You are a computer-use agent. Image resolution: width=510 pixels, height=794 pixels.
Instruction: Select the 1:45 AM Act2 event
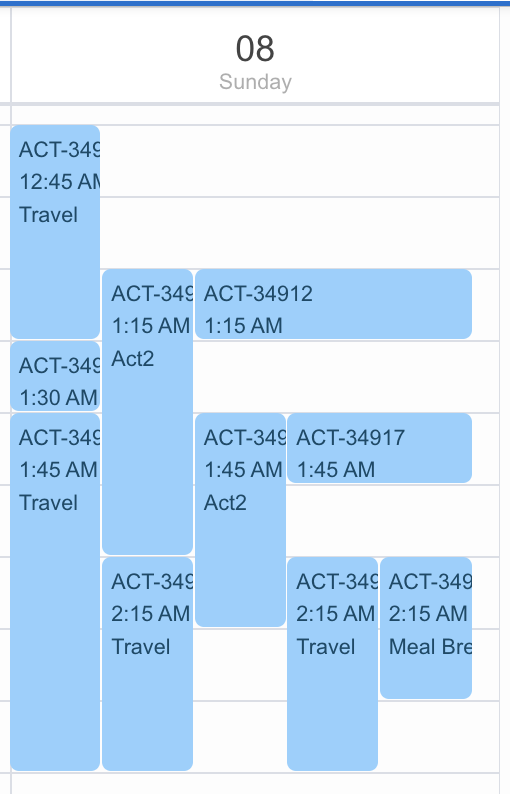click(240, 520)
